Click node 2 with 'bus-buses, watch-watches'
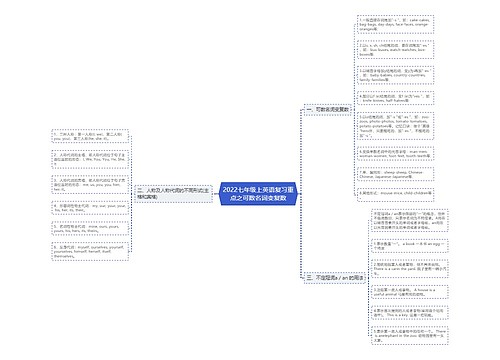 [395, 50]
